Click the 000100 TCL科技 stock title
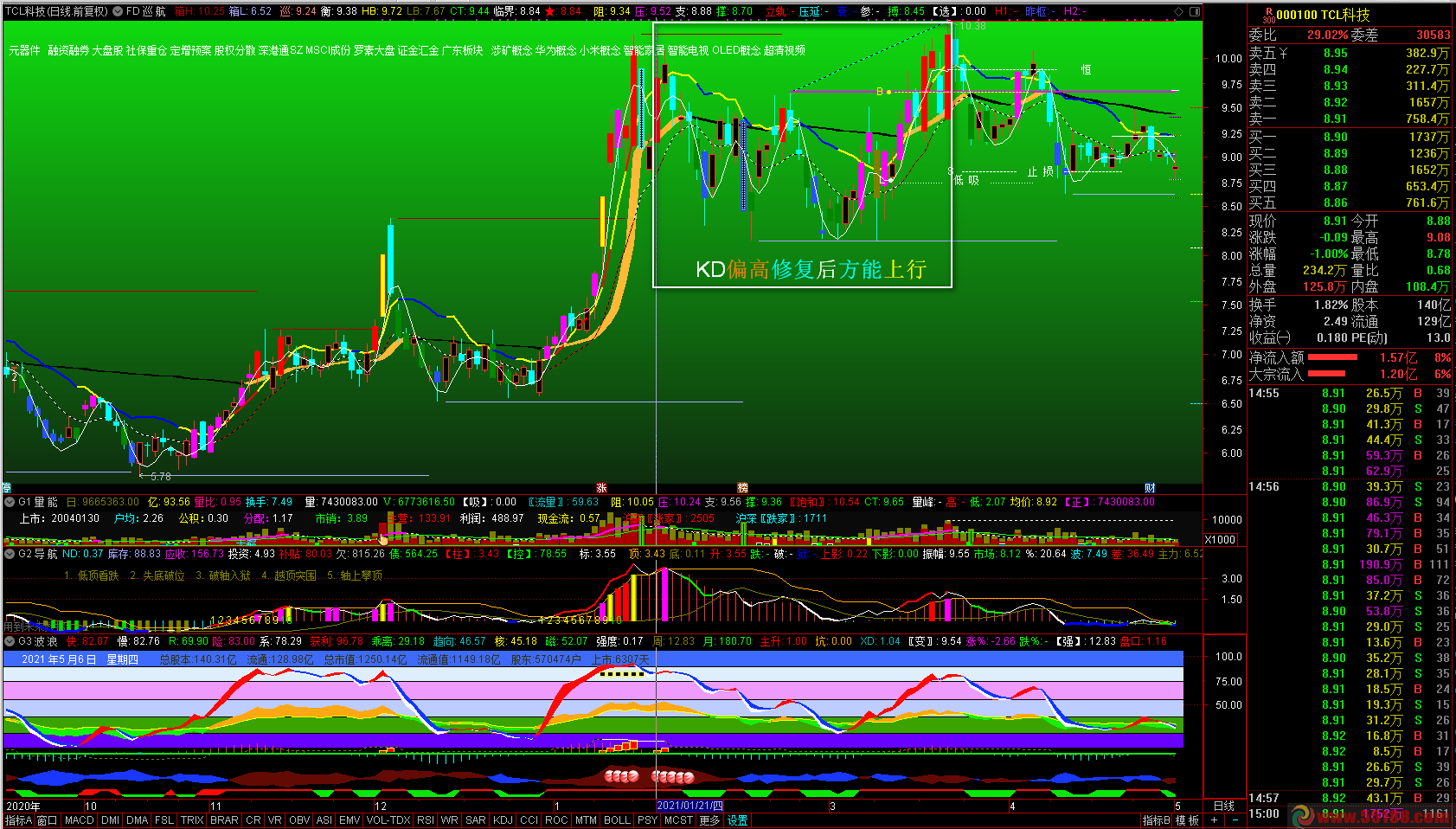Image resolution: width=1456 pixels, height=829 pixels. tap(1323, 15)
